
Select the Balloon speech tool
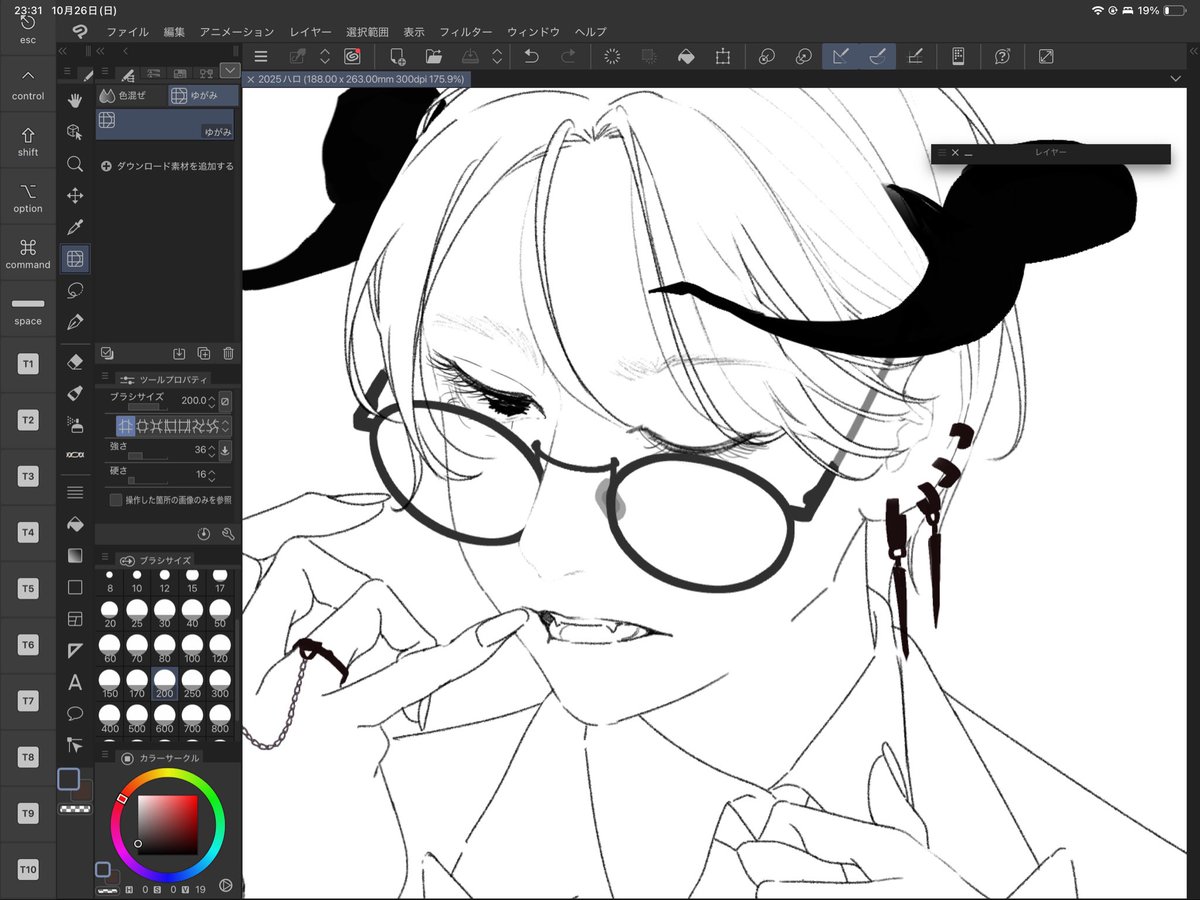75,713
